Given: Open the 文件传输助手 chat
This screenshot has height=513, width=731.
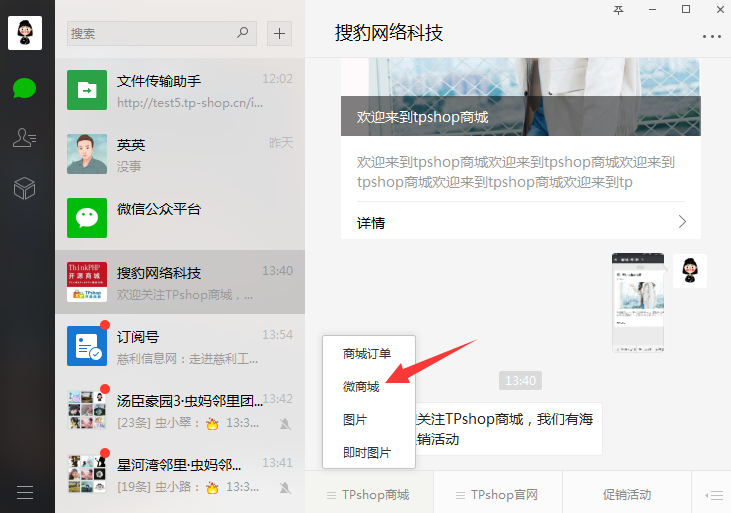Looking at the screenshot, I should click(x=180, y=90).
